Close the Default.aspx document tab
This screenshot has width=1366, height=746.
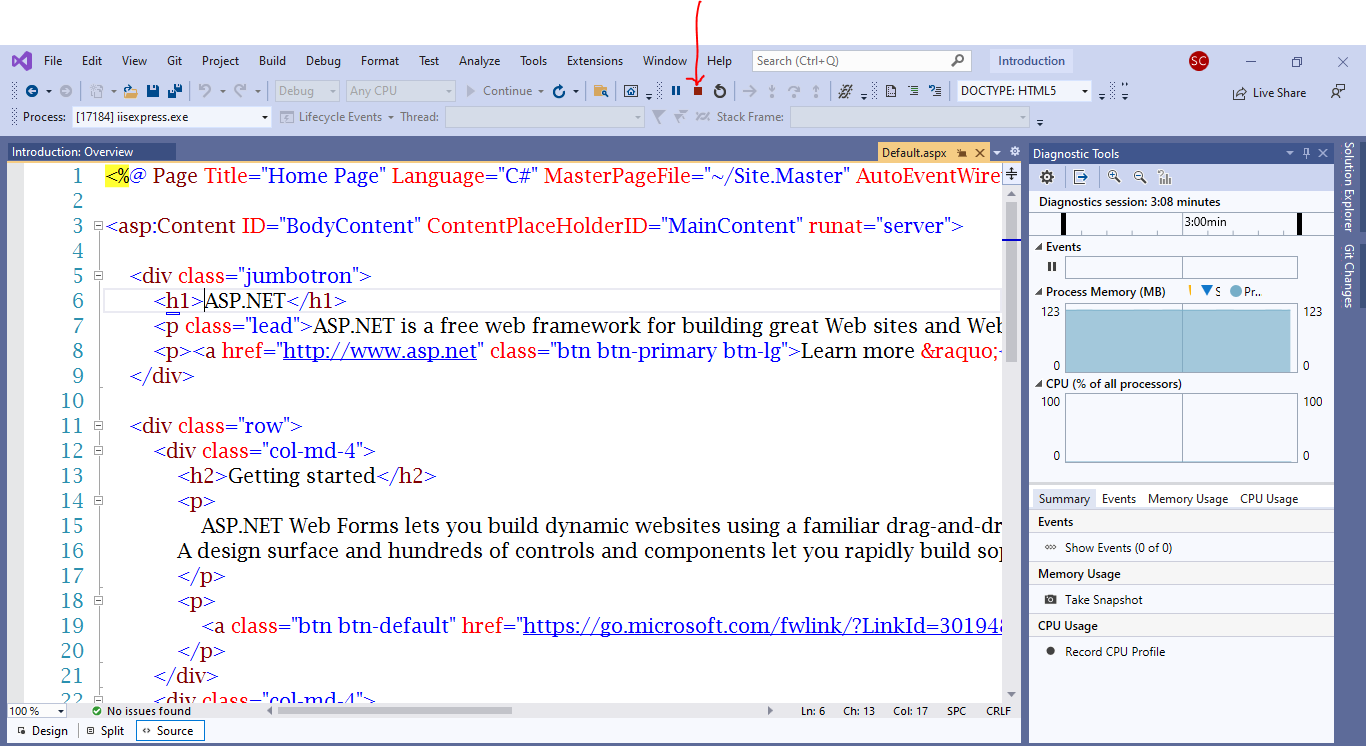pos(980,153)
